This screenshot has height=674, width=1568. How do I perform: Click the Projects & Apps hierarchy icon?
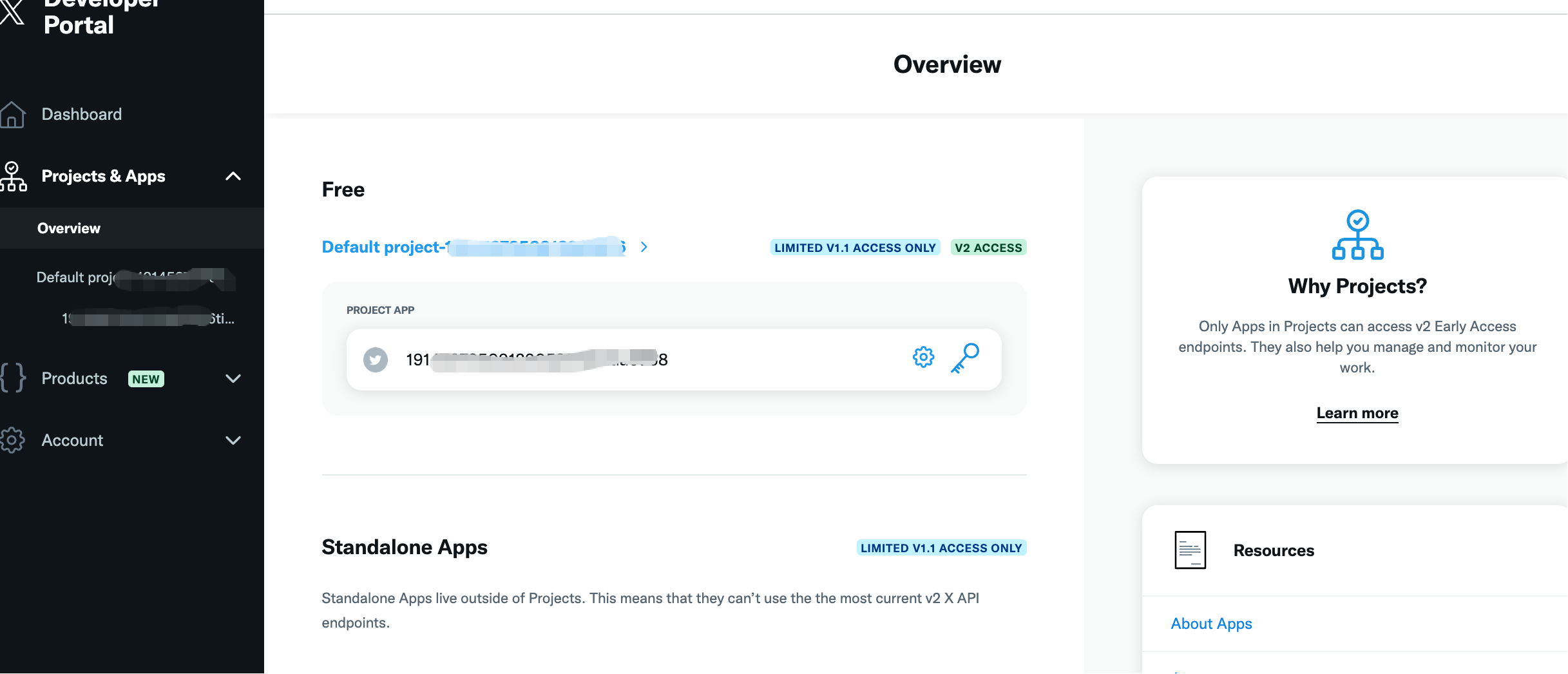[13, 177]
